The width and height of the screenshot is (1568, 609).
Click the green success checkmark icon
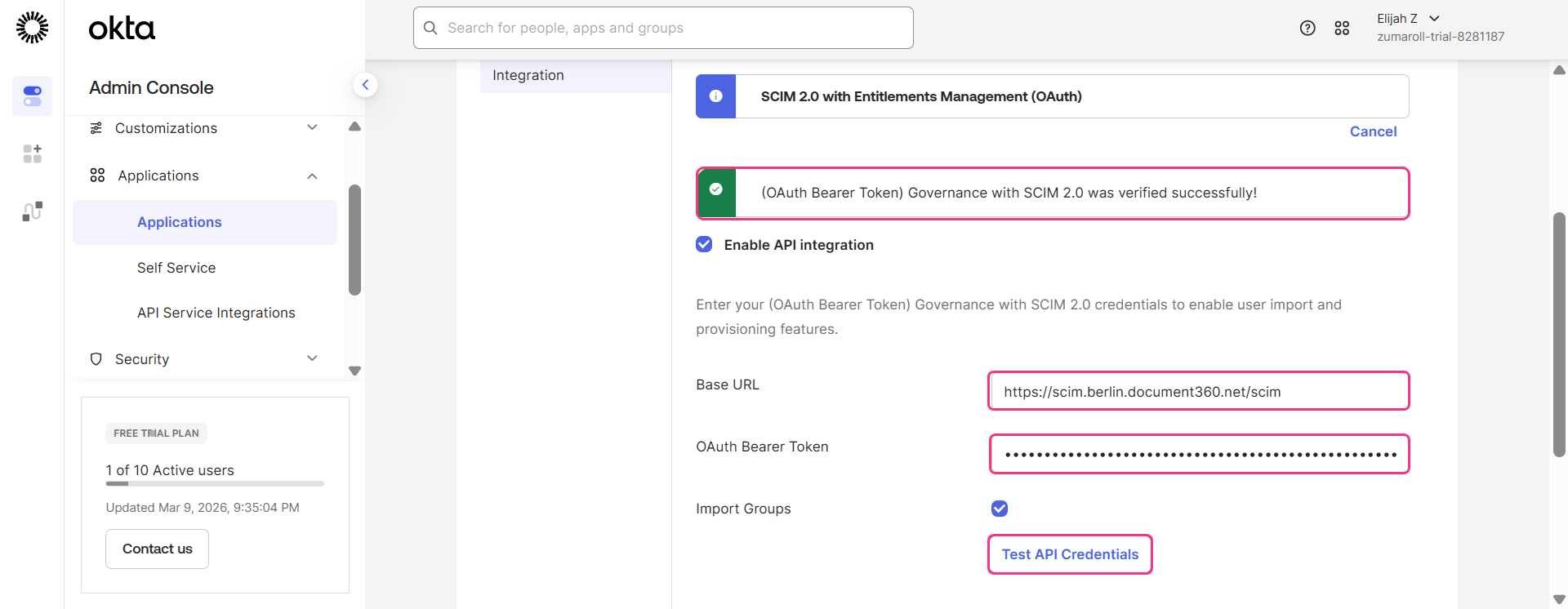[716, 189]
